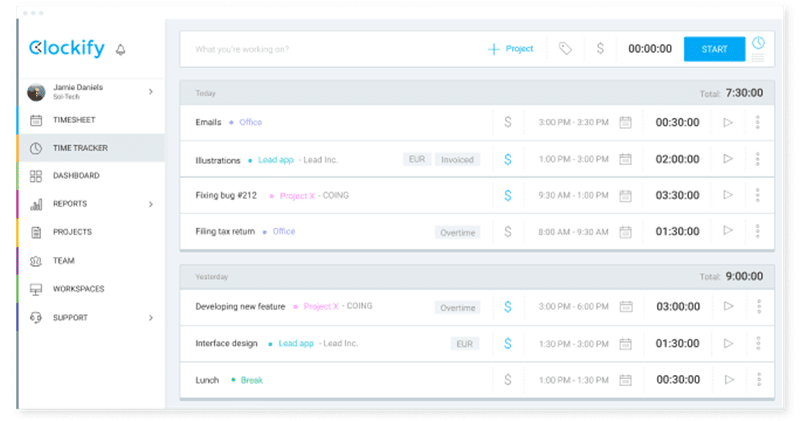Toggle billable status for Emails entry
This screenshot has width=800, height=421.
[x=508, y=122]
